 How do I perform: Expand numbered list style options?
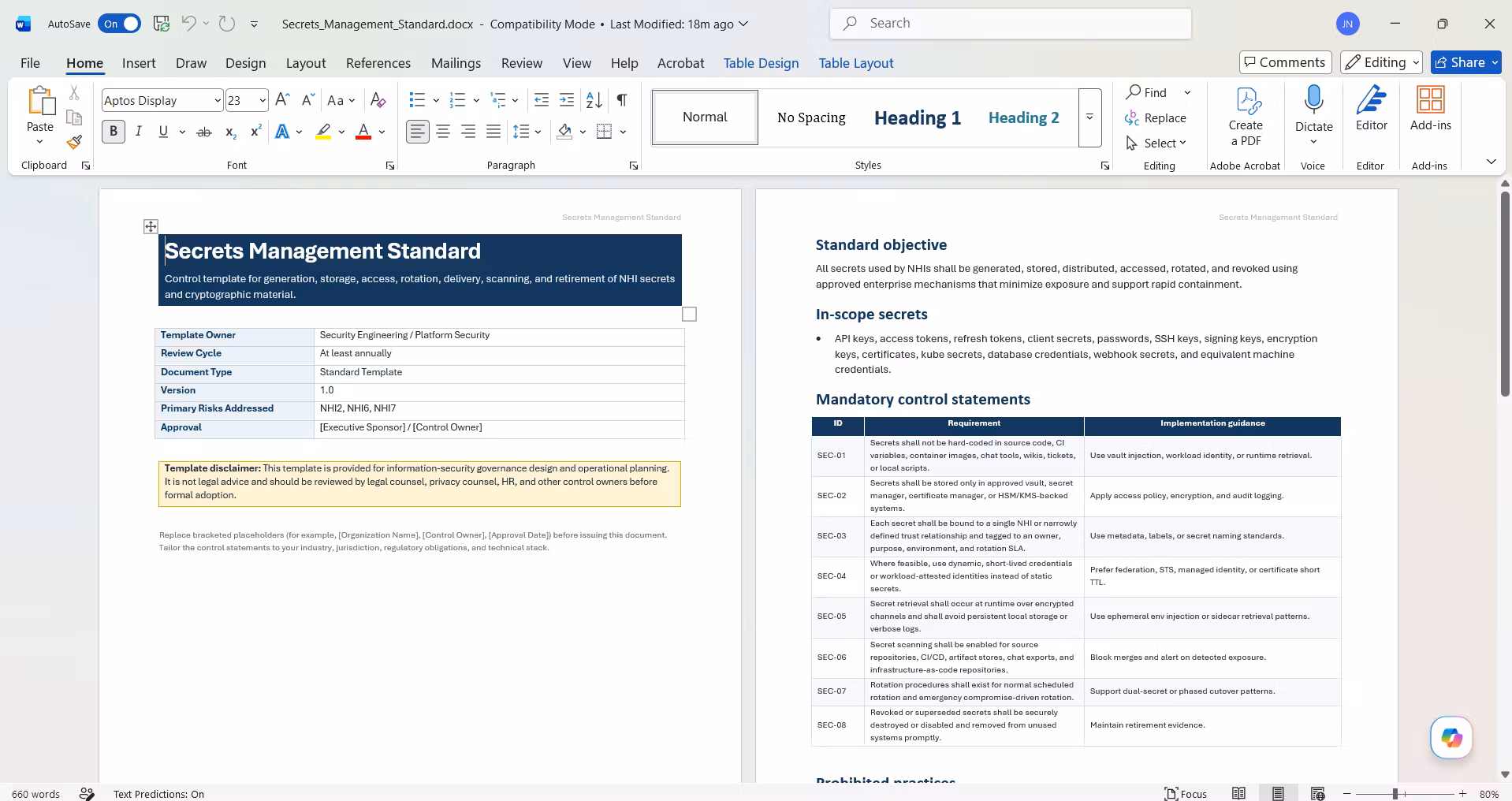(x=476, y=100)
